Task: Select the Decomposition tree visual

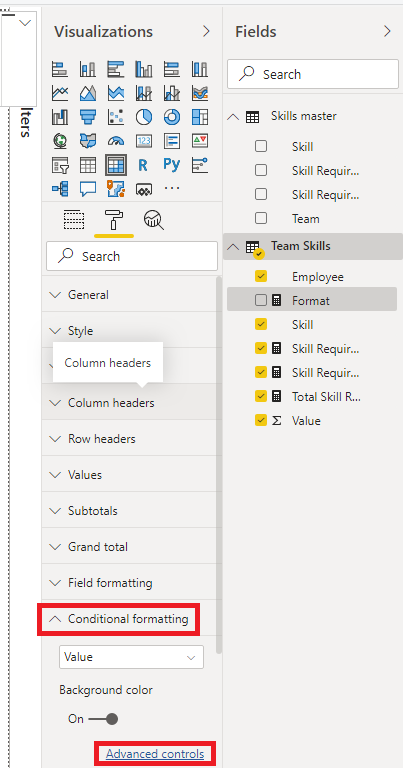Action: tap(60, 189)
